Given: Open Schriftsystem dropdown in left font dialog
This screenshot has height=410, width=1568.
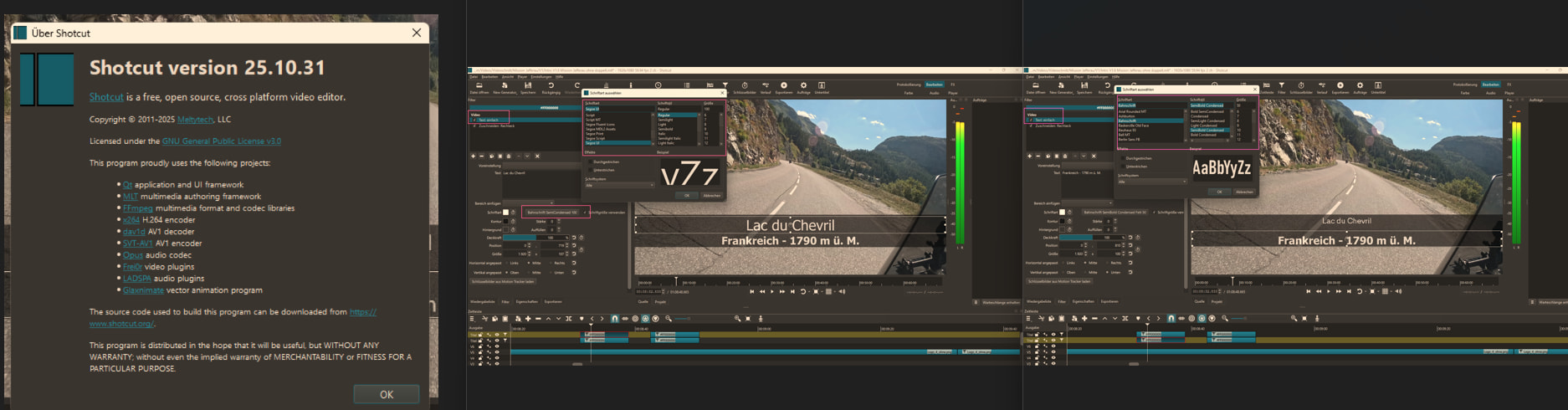Looking at the screenshot, I should [x=619, y=185].
